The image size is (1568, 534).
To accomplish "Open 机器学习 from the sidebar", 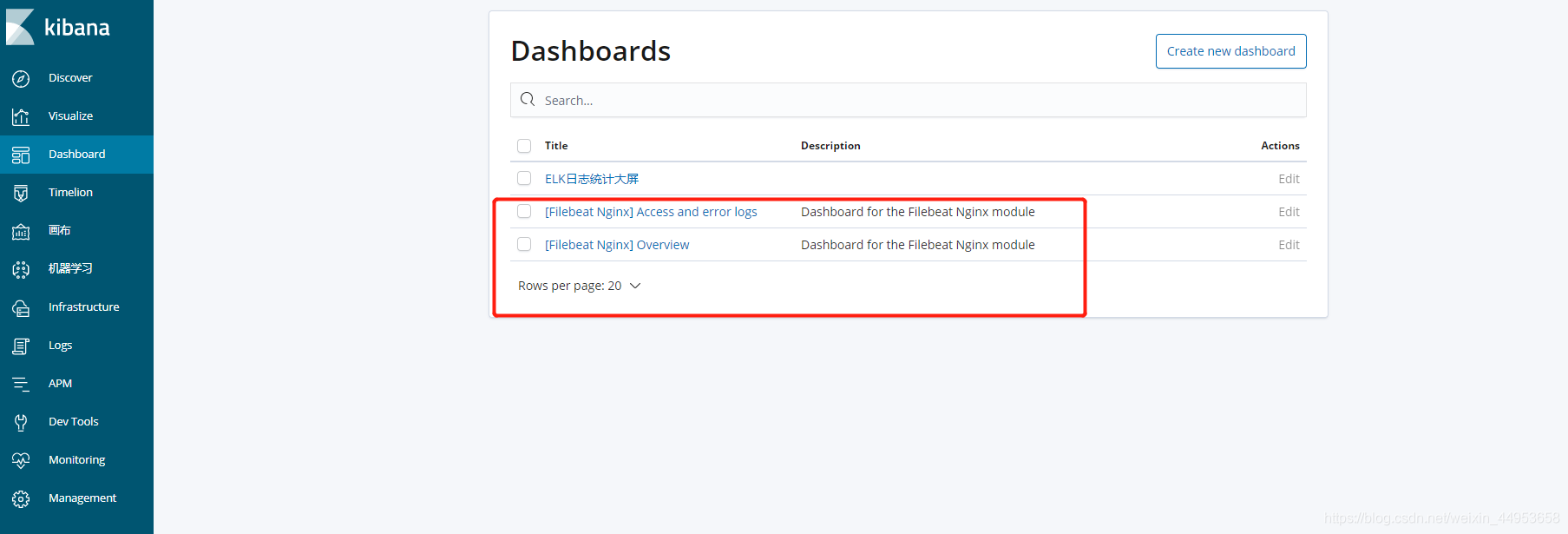I will [x=70, y=269].
